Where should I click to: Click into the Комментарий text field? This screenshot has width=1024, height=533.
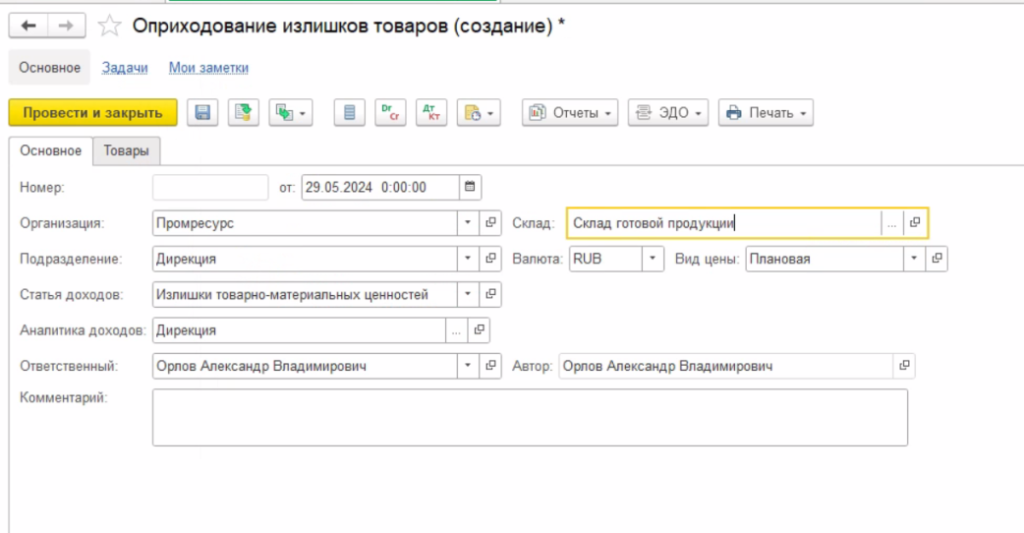tap(529, 417)
